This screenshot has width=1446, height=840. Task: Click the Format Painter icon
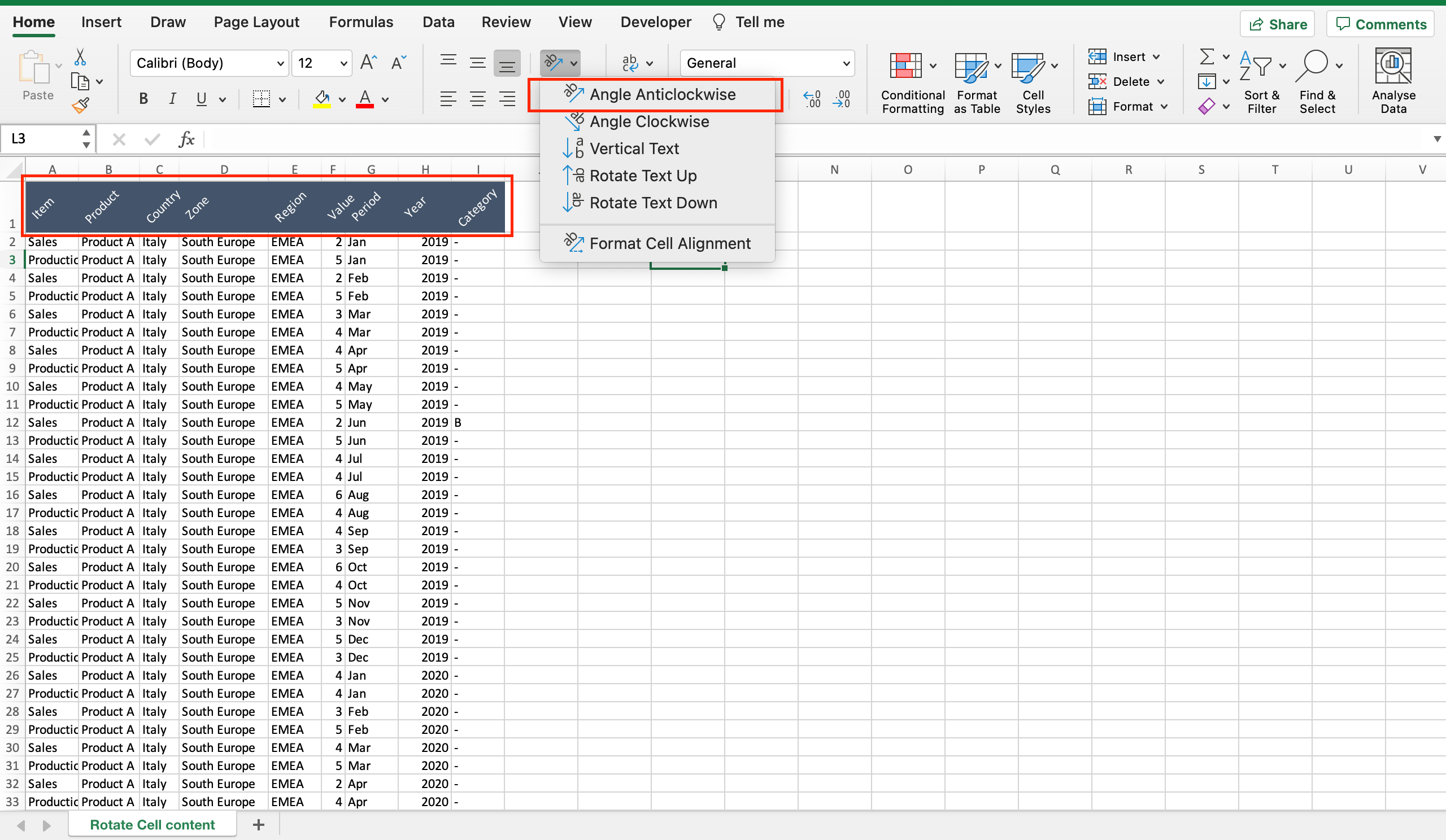(x=81, y=105)
